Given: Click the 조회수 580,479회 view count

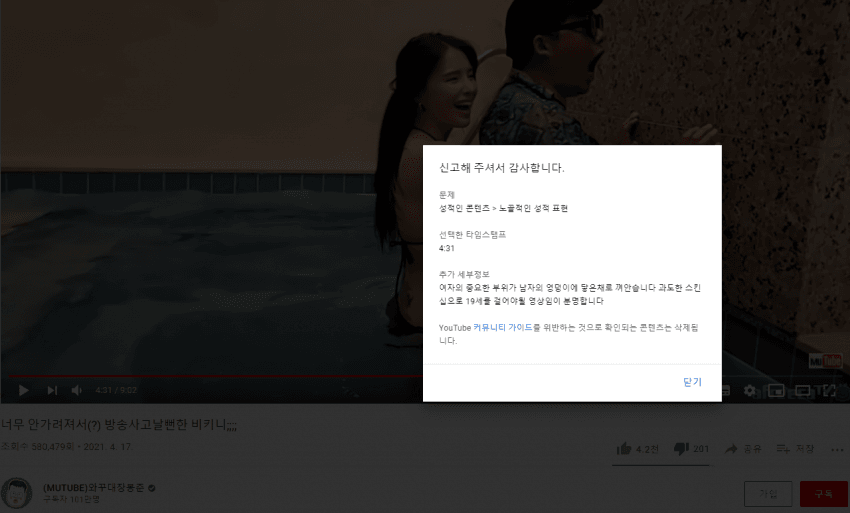Looking at the screenshot, I should [x=37, y=446].
